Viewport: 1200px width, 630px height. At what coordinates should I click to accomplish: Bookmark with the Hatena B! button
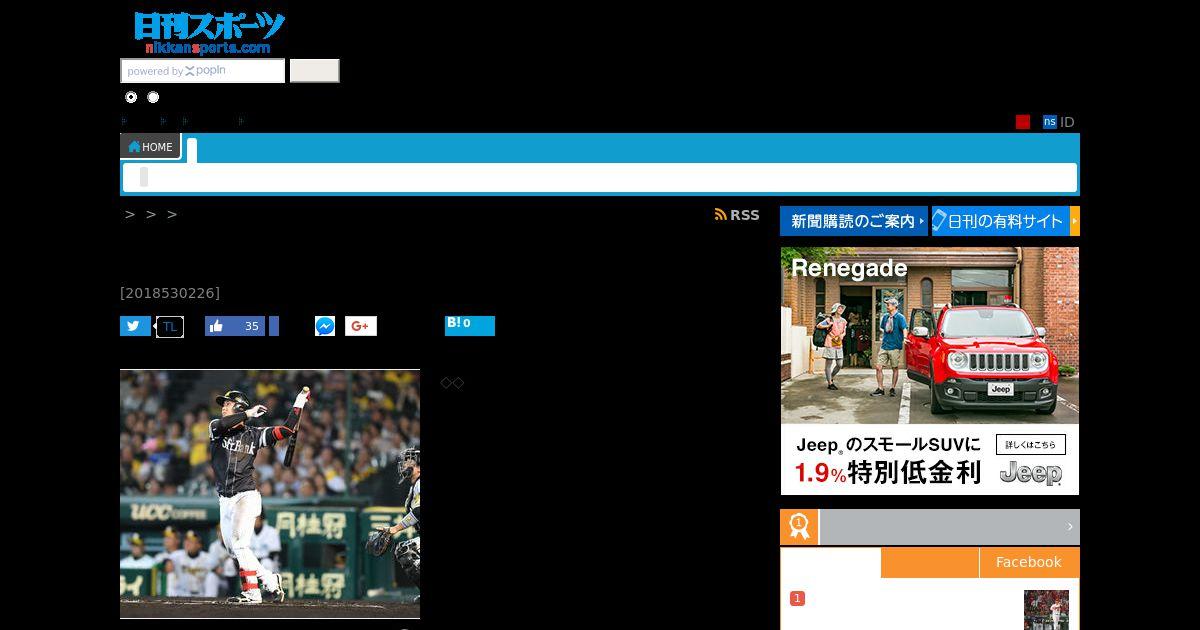470,325
